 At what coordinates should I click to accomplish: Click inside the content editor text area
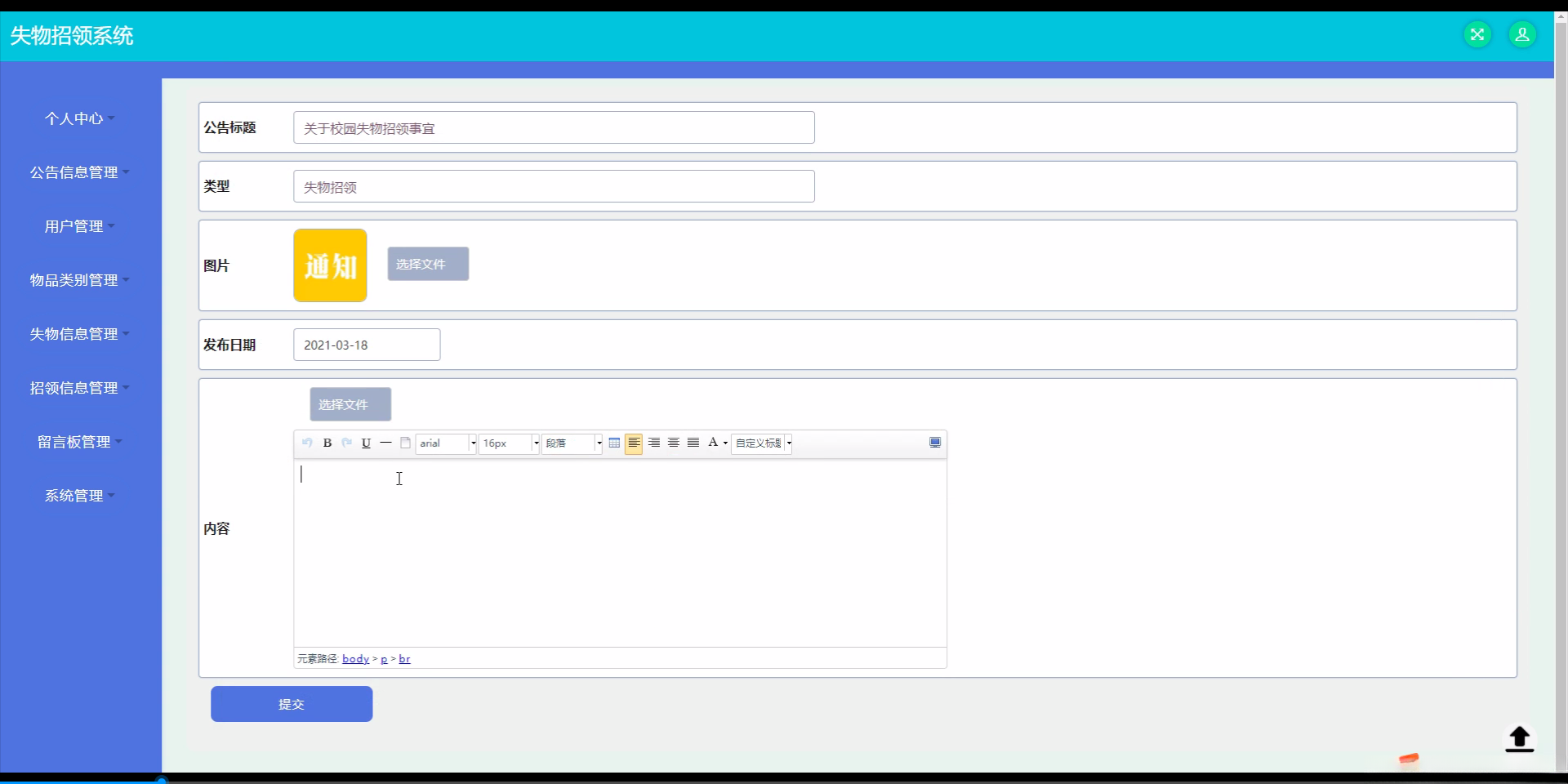point(620,553)
